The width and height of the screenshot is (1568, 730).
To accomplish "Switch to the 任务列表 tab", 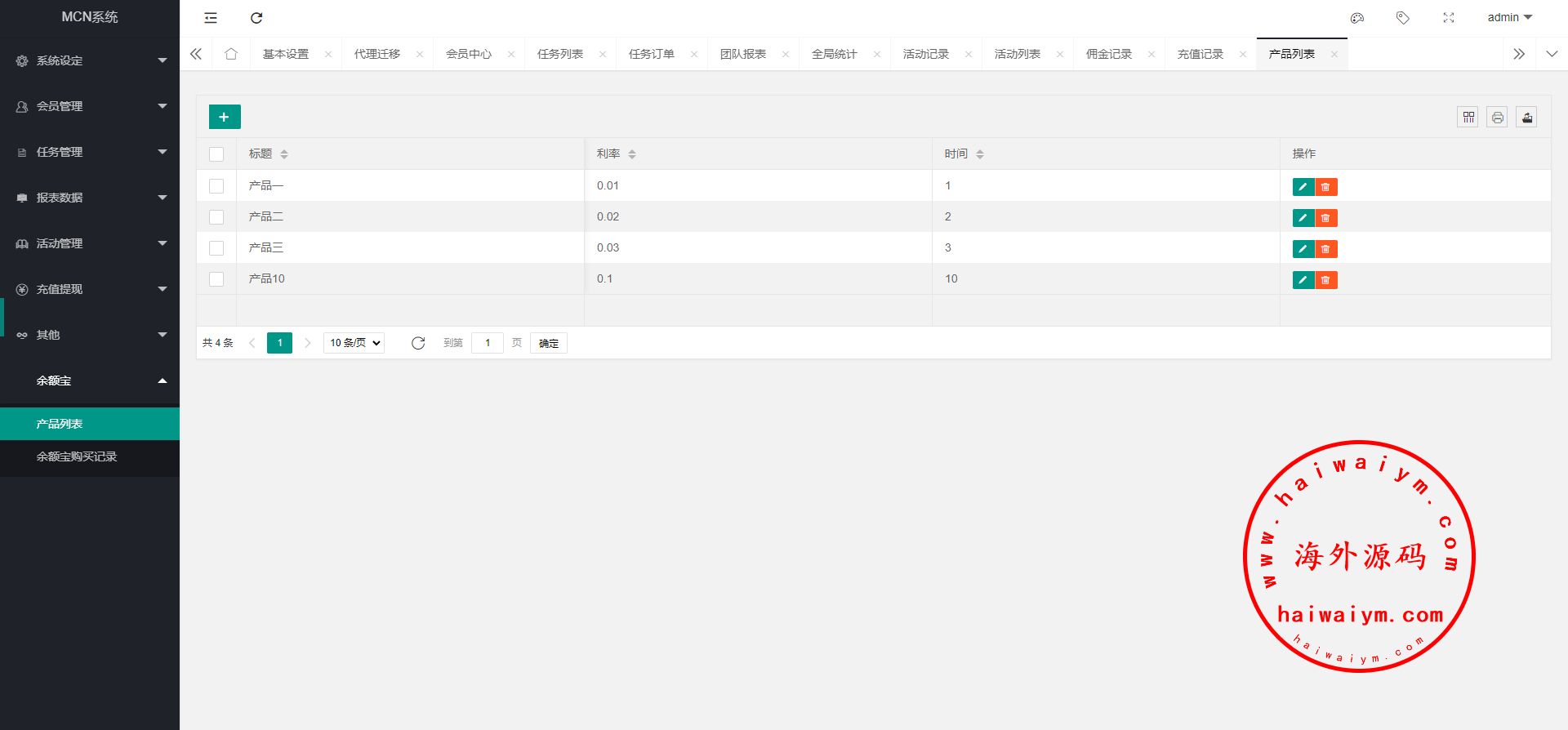I will (560, 54).
